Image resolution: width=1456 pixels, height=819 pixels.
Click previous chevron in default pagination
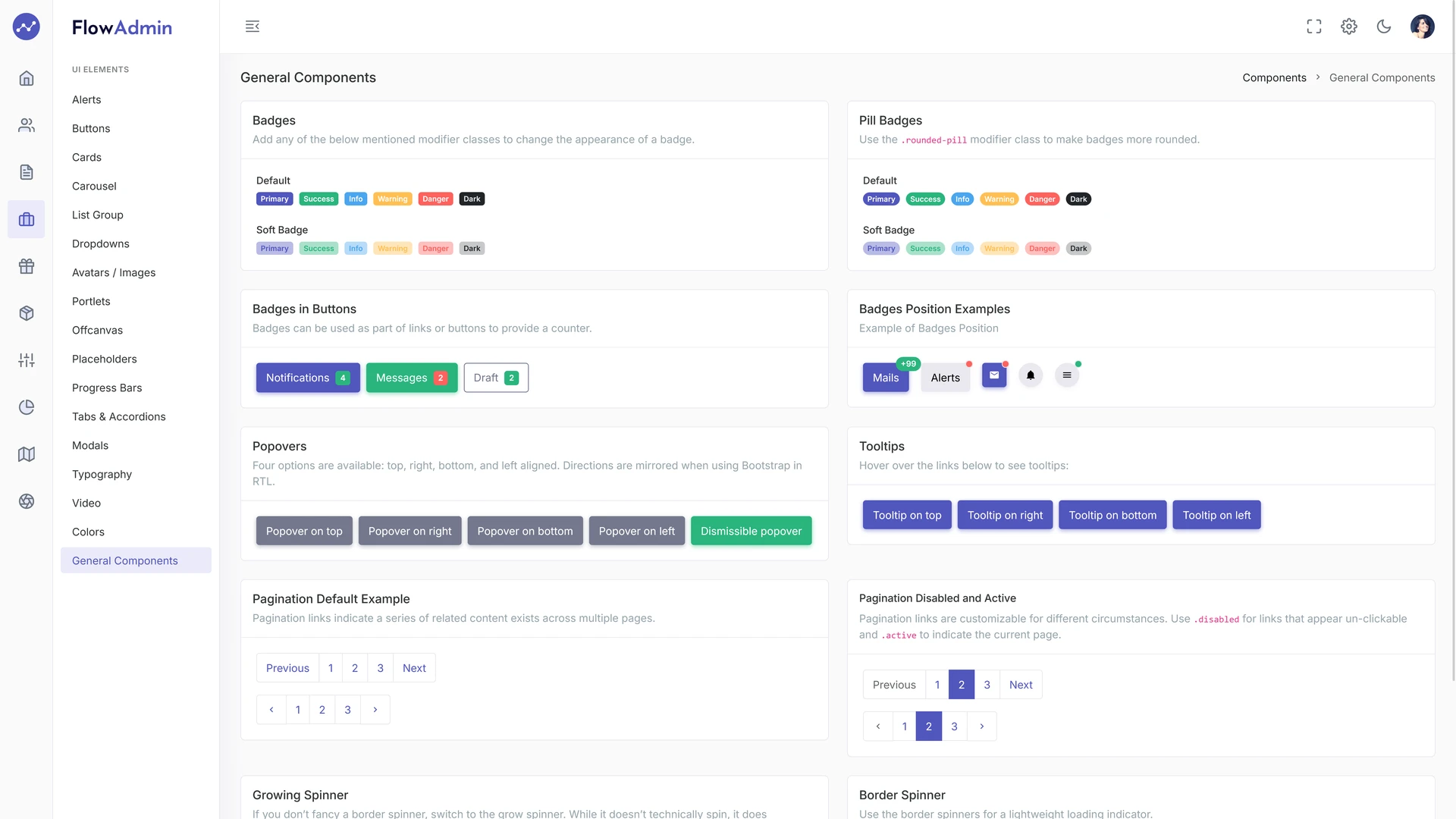pos(271,710)
